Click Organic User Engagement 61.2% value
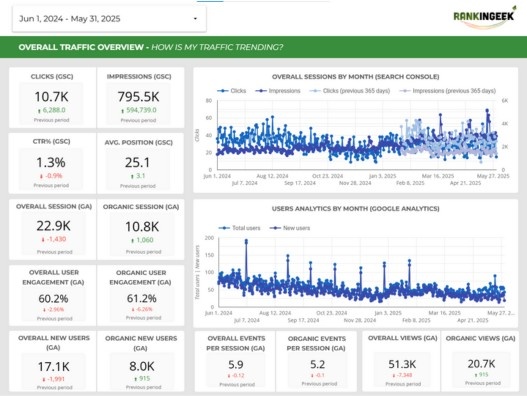Screen dimensions: 527x396 [x=141, y=299]
